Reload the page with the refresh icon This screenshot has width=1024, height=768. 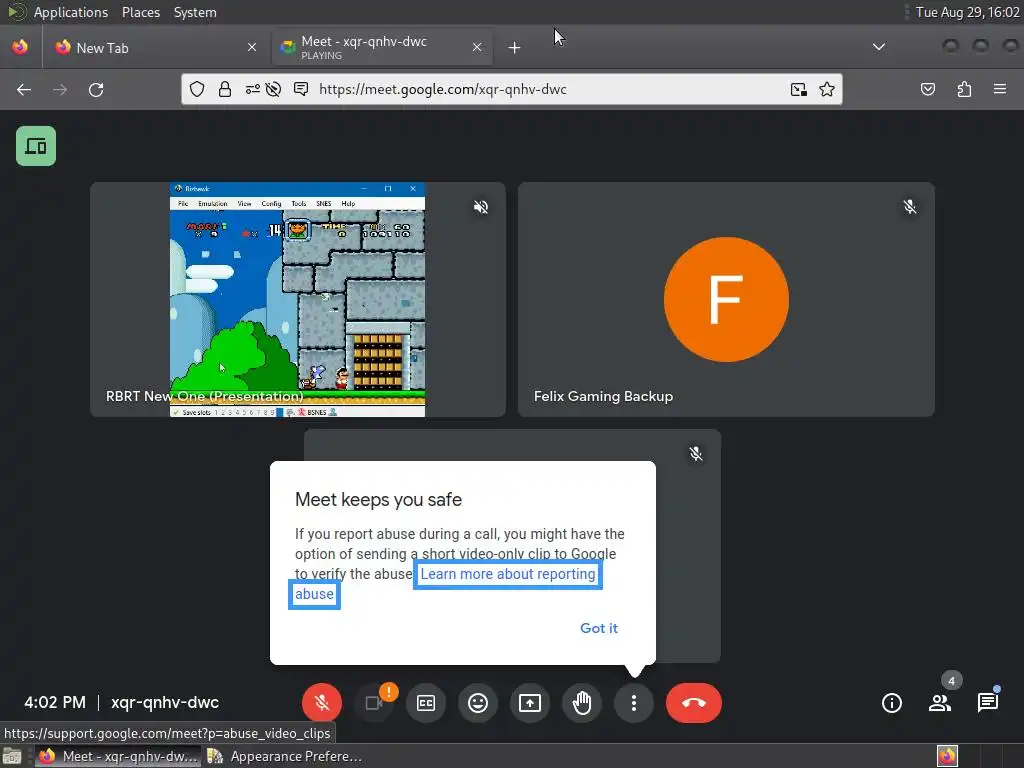coord(96,89)
